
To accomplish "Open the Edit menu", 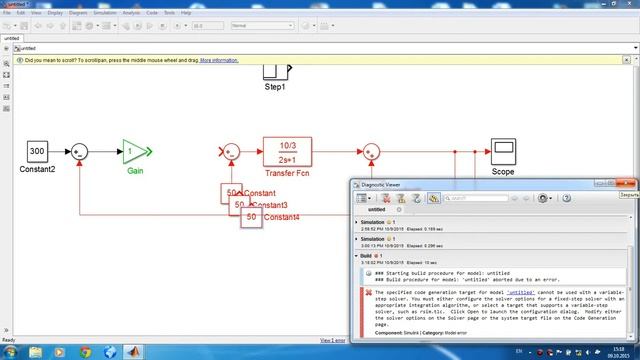I will point(21,13).
